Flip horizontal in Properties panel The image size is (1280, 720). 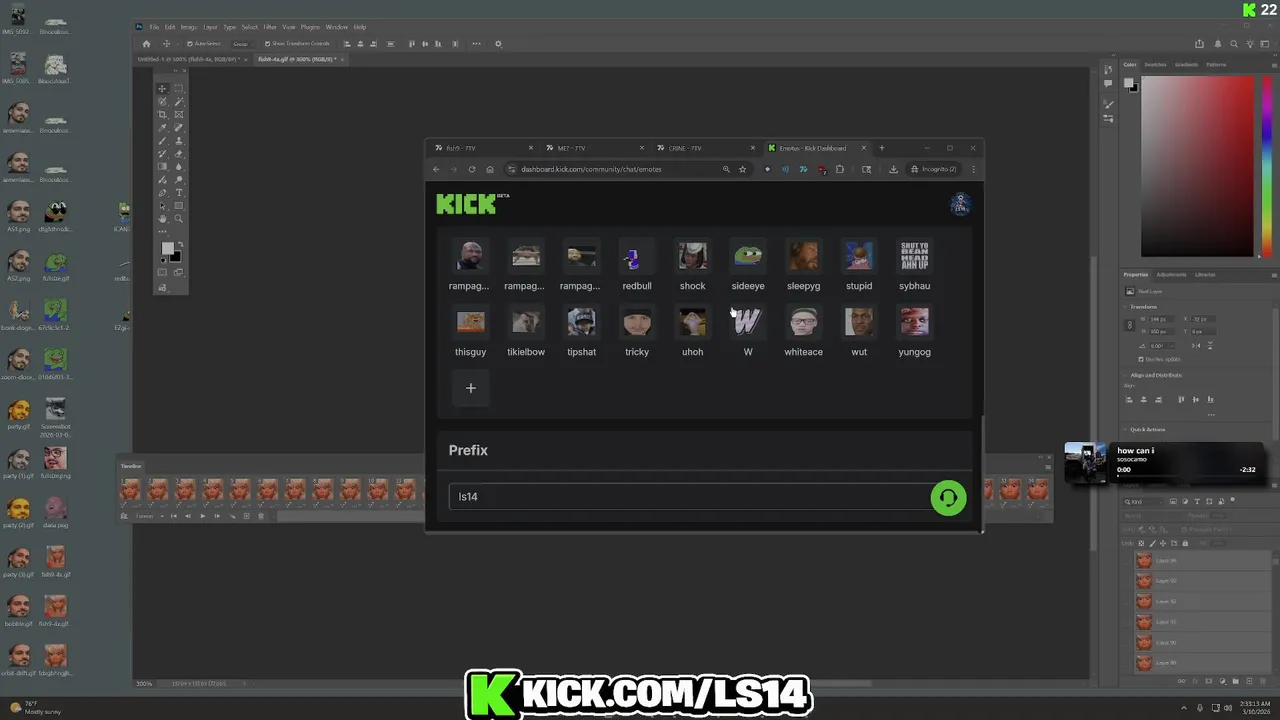pos(1196,346)
